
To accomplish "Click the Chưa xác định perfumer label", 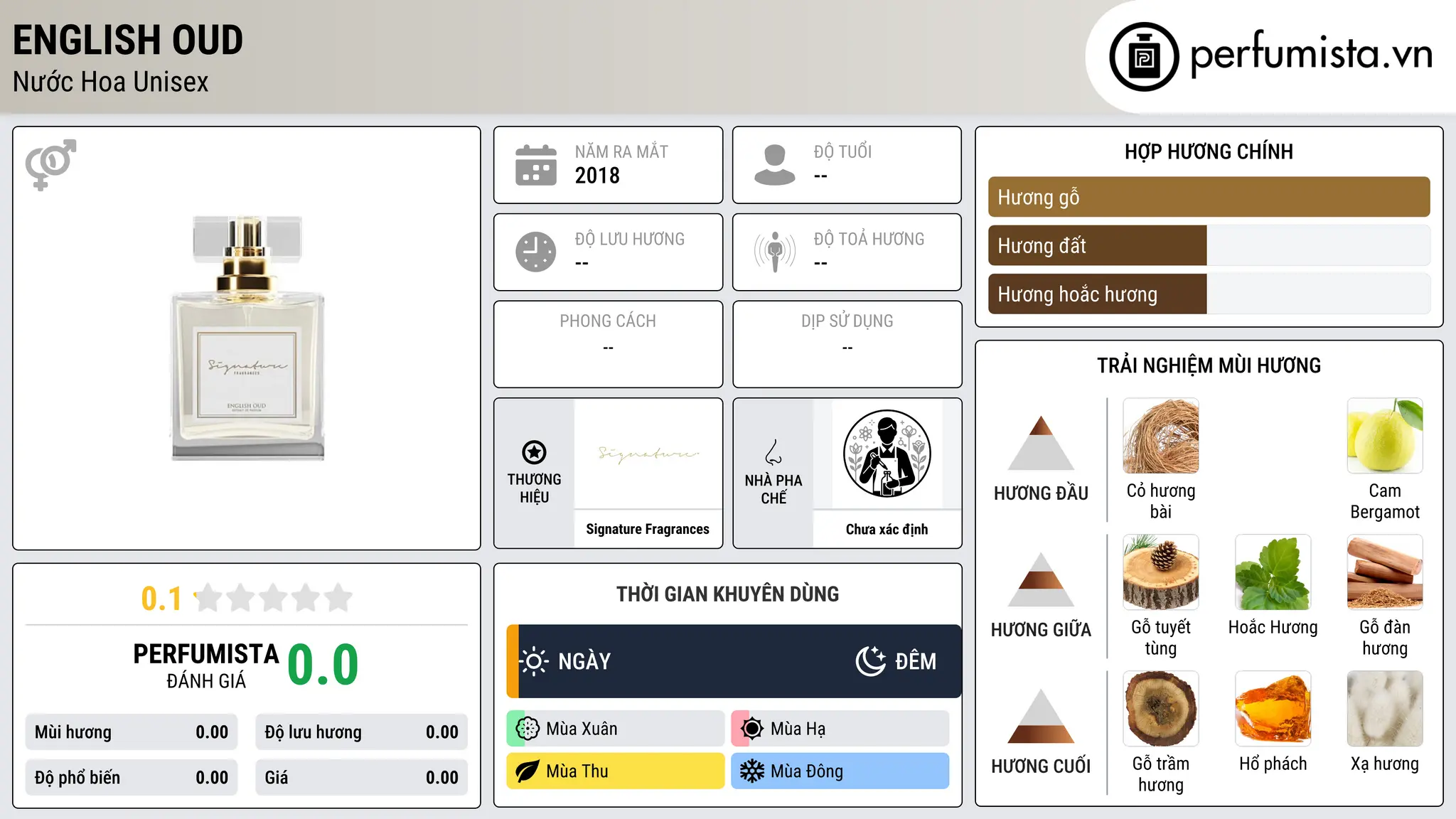I will point(887,529).
